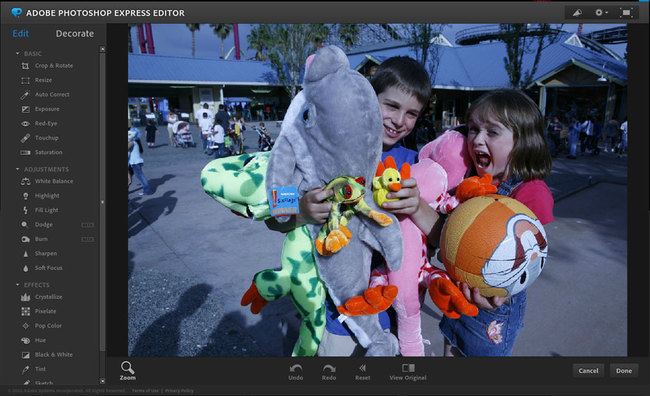
Task: Collapse the Basic section
Action: click(x=17, y=53)
